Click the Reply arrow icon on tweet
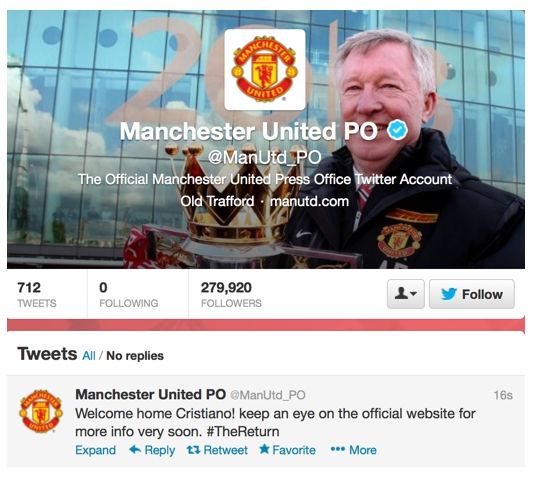Screen dimensions: 533x482 click(x=135, y=450)
